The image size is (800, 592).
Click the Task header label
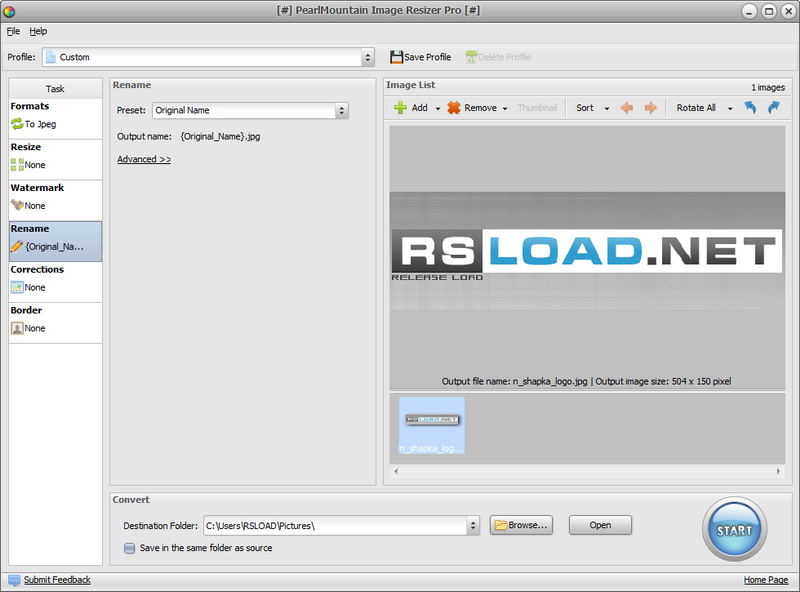55,89
